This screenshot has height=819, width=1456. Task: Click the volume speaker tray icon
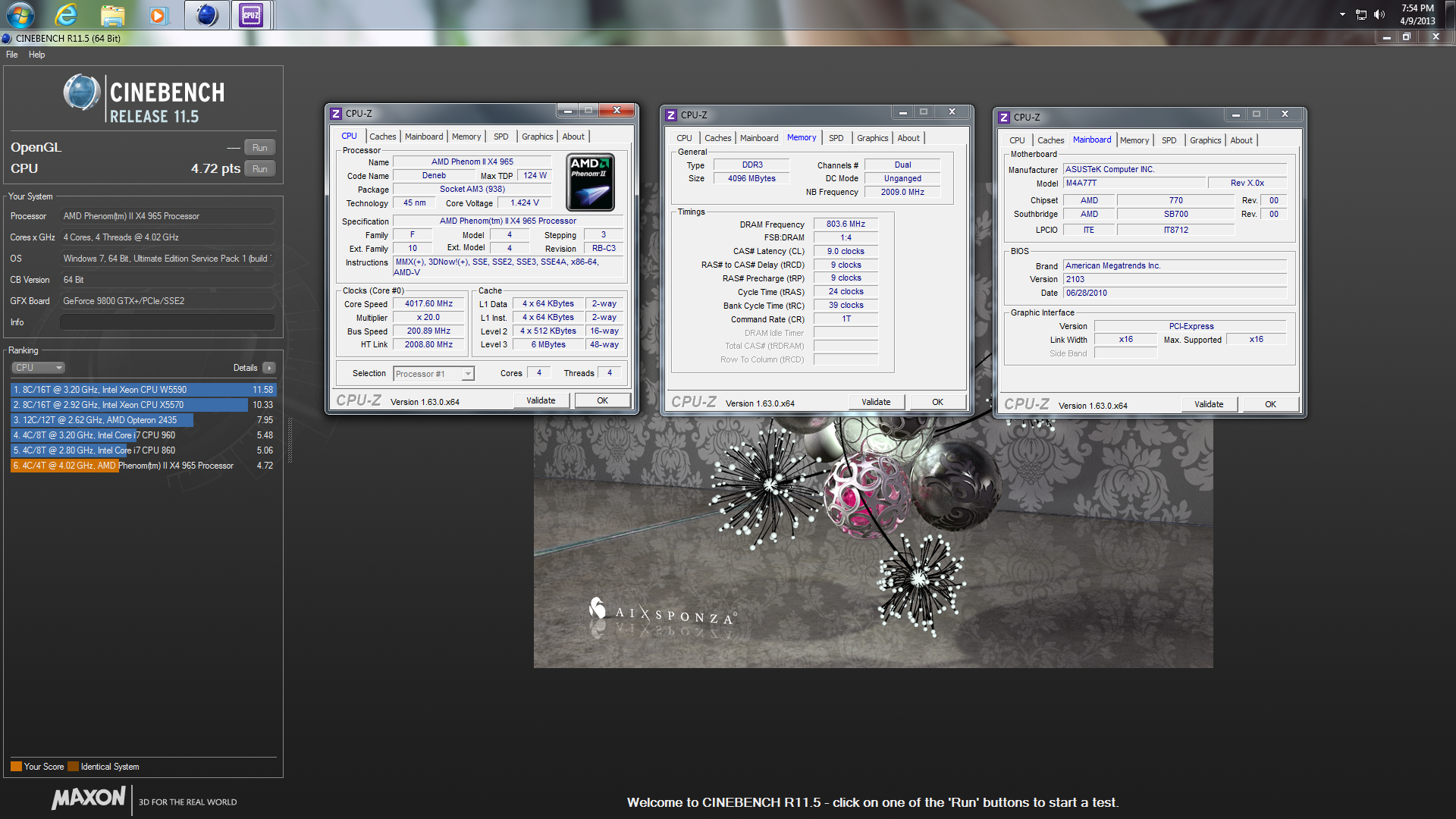pyautogui.click(x=1379, y=14)
